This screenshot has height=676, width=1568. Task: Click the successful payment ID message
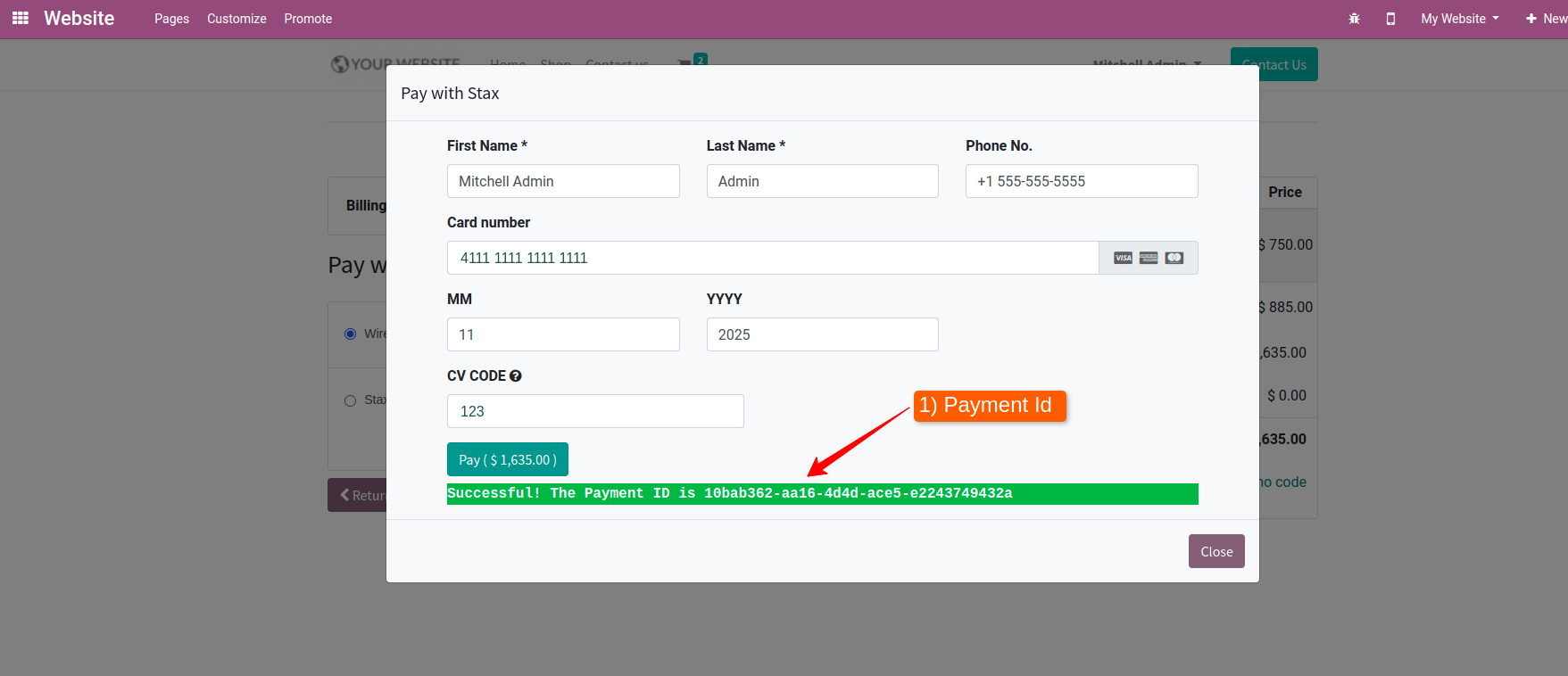click(x=822, y=494)
